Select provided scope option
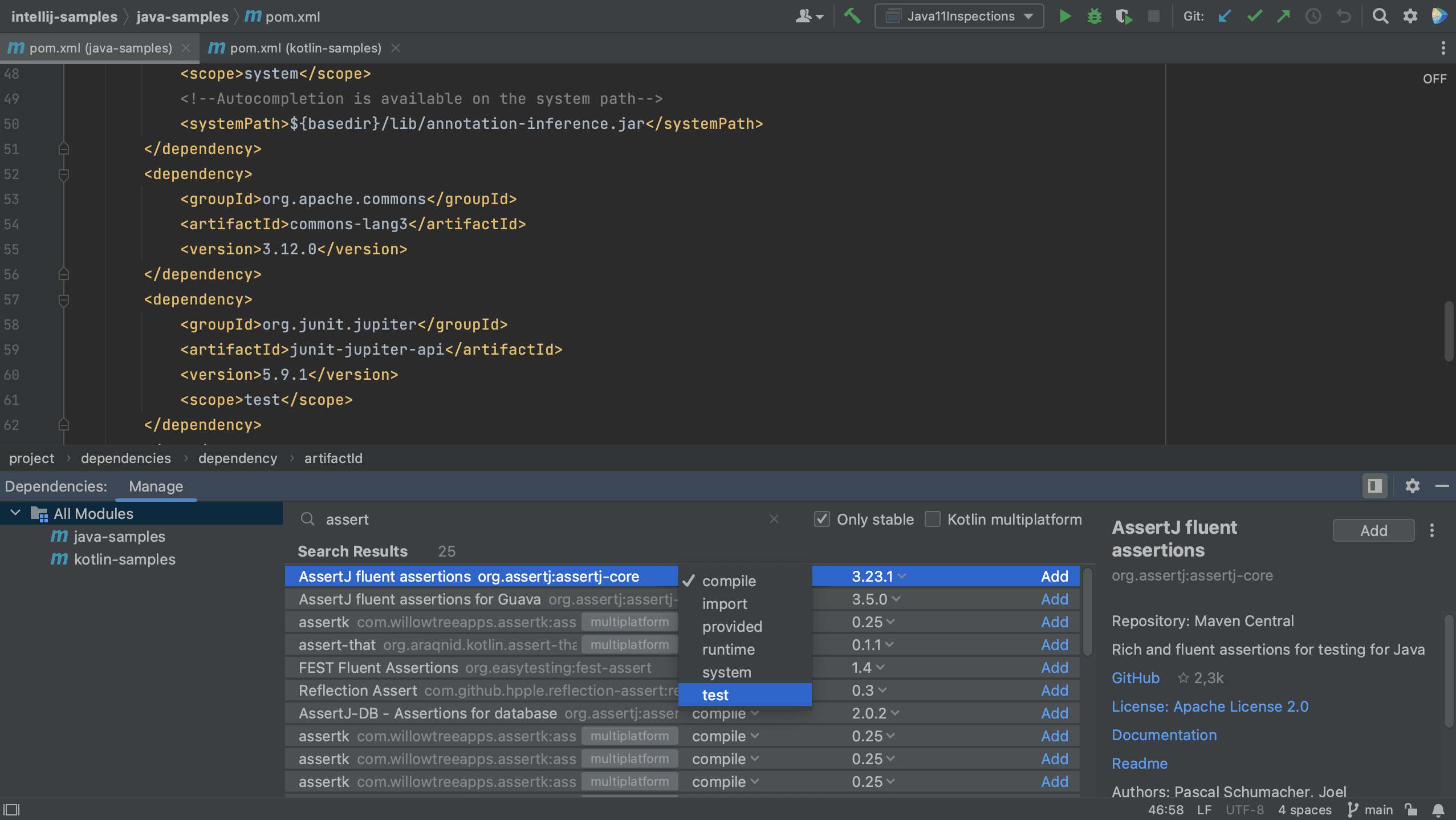1456x820 pixels. tap(745, 626)
